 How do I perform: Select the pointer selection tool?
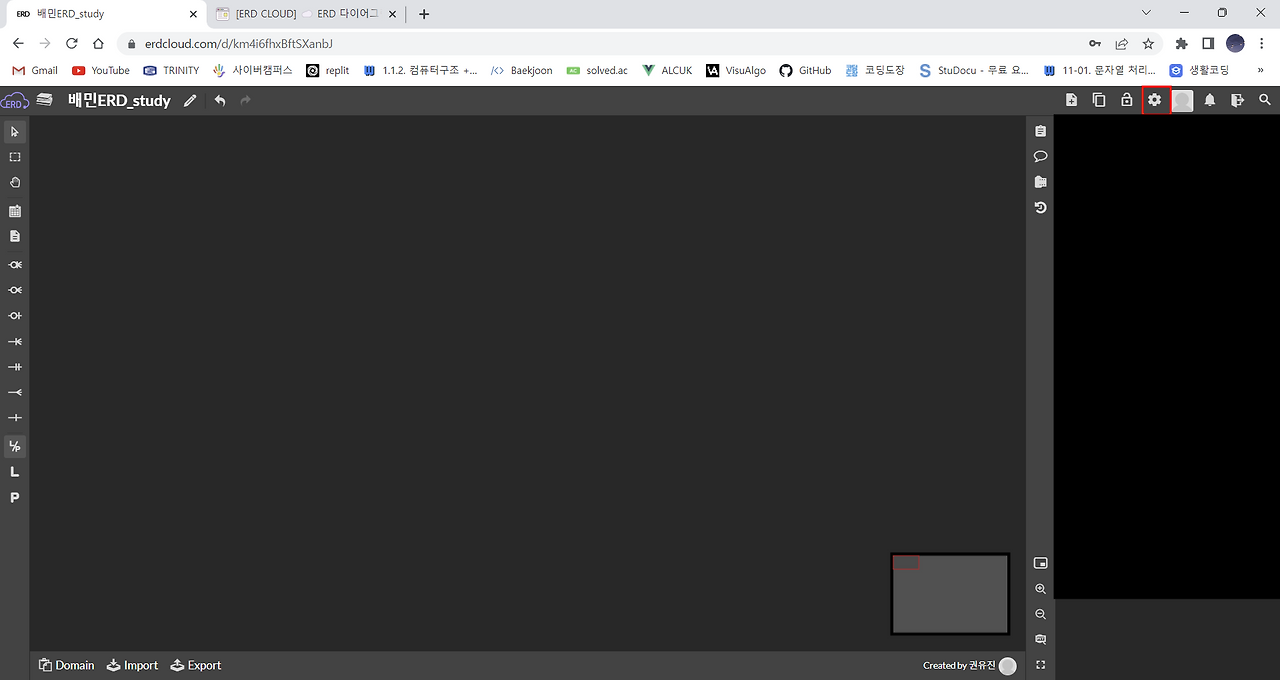(x=15, y=132)
